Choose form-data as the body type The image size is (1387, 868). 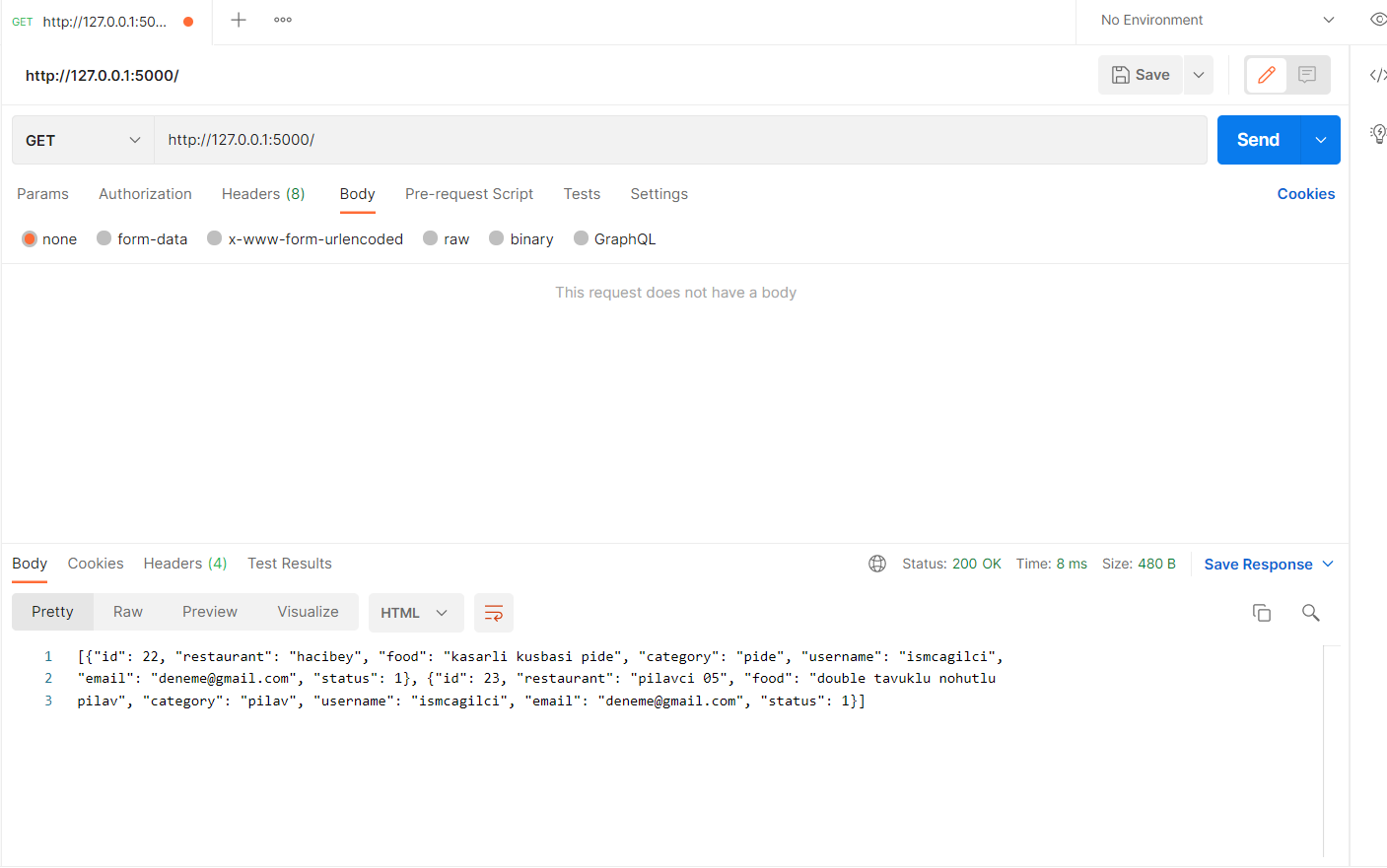142,238
